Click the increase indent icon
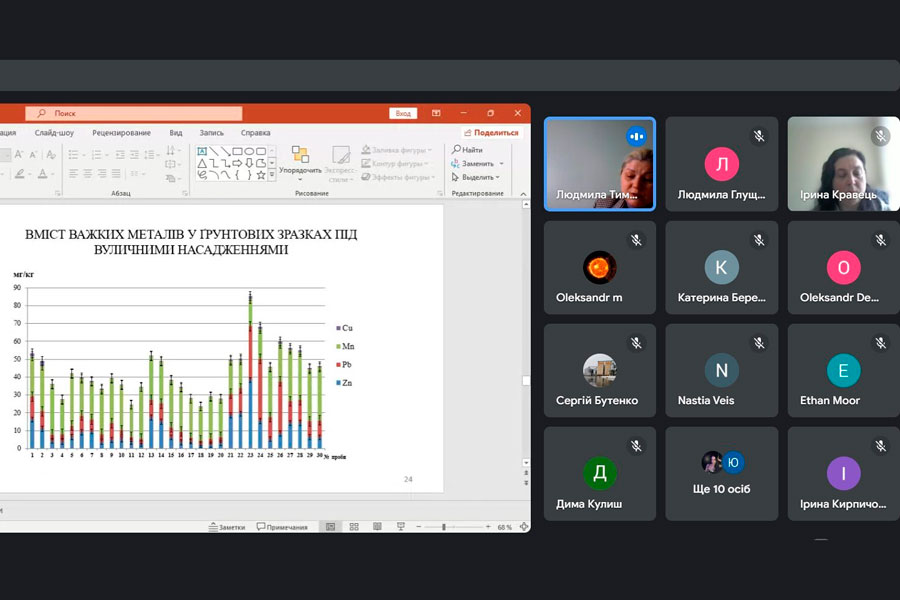 (134, 154)
